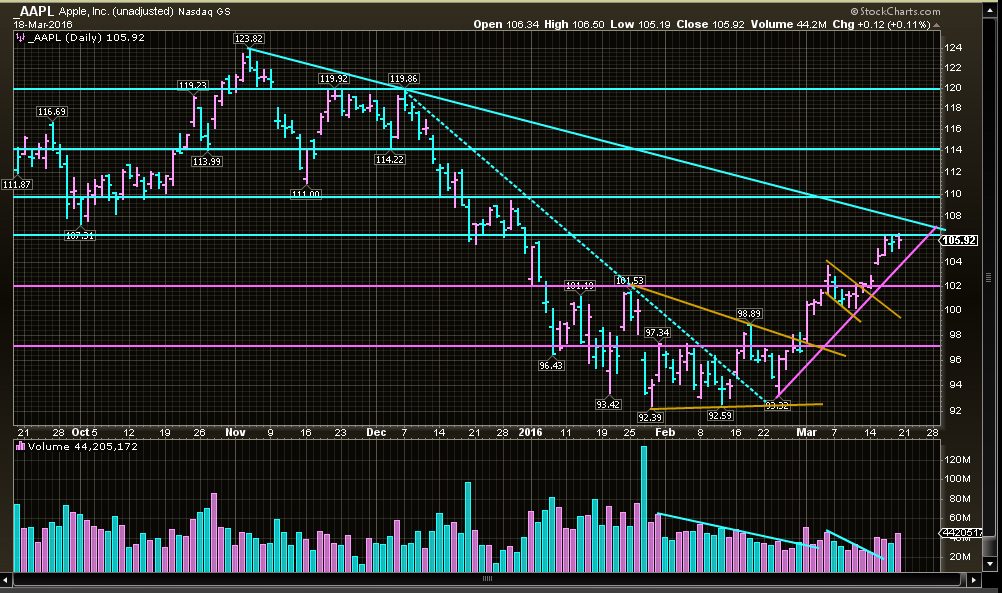Click the Volume 44,205,172 panel label
Image resolution: width=1002 pixels, height=593 pixels.
(82, 446)
